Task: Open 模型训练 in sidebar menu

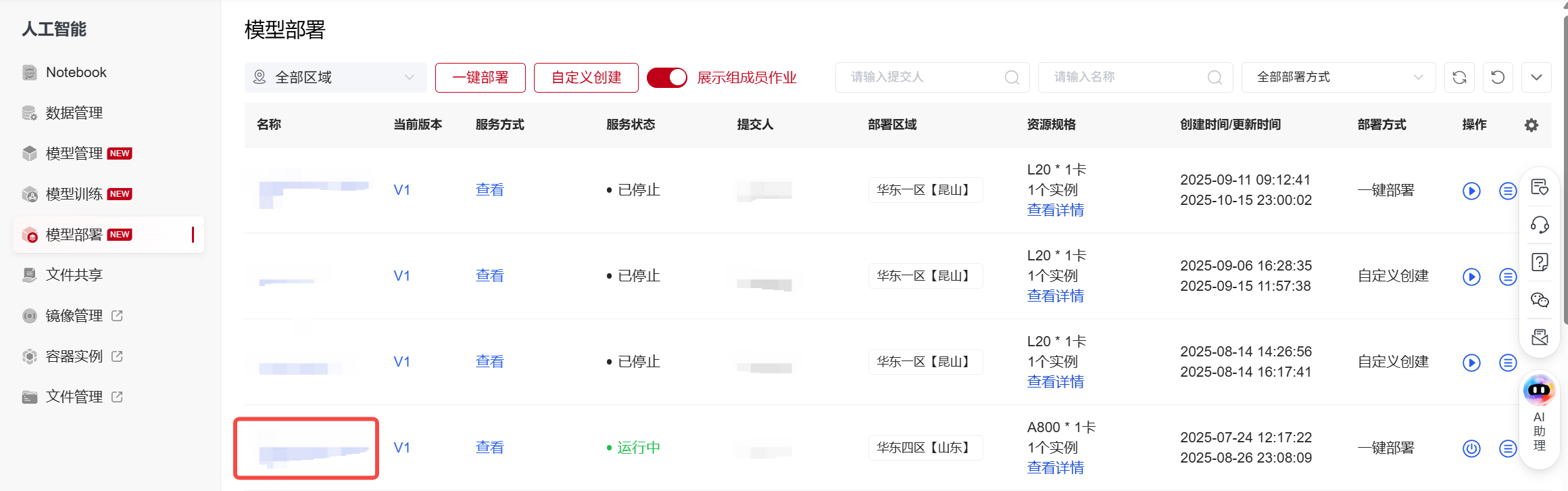Action: point(74,194)
